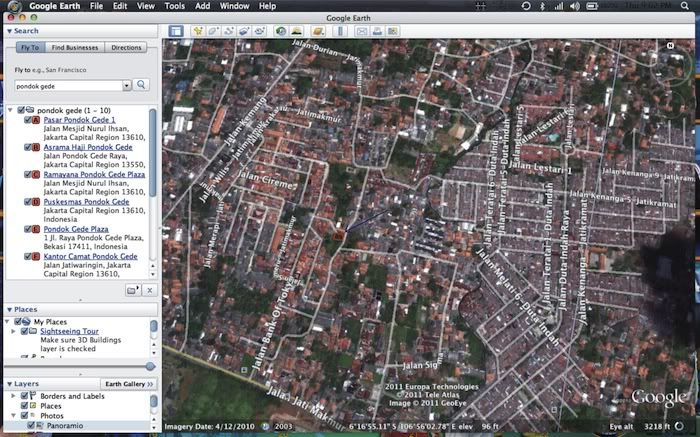Show historical imagery clock icon in toolbar

281,31
